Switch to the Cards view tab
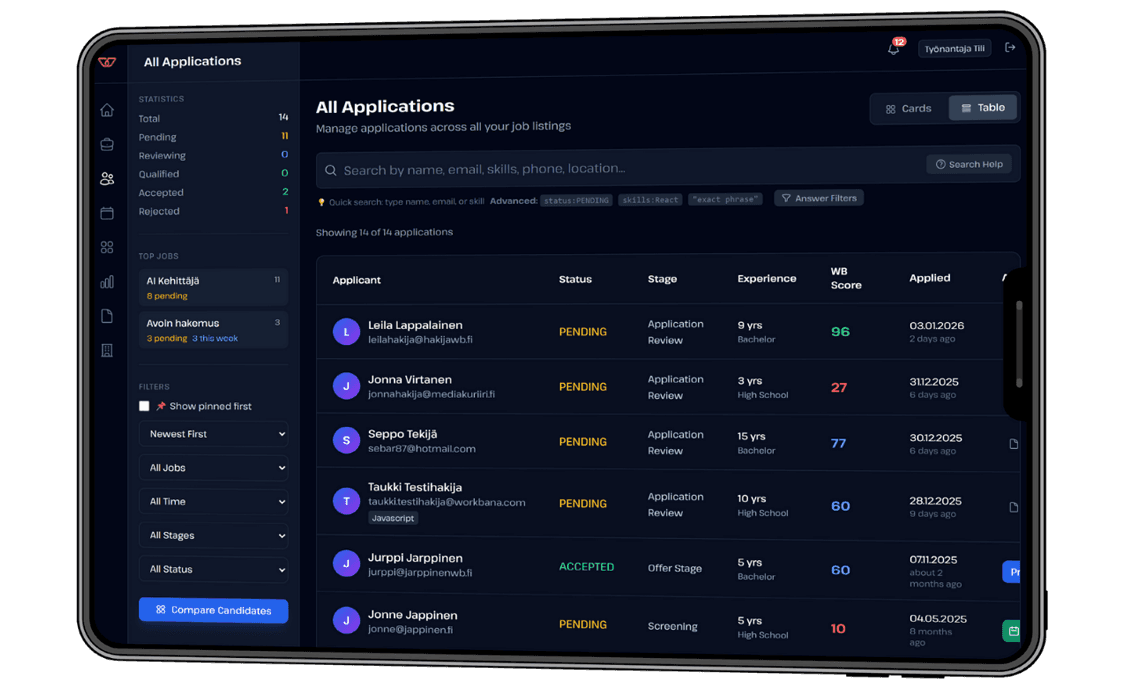 tap(908, 109)
